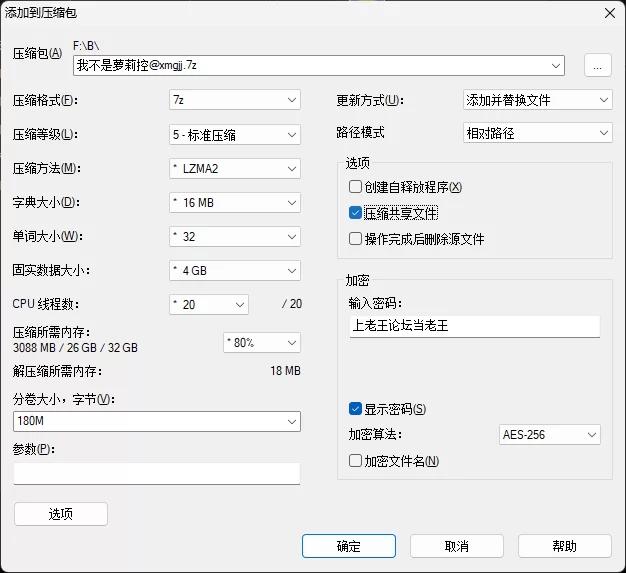This screenshot has height=573, width=626.
Task: Expand 字典大小 16 MB dropdown
Action: tap(235, 203)
